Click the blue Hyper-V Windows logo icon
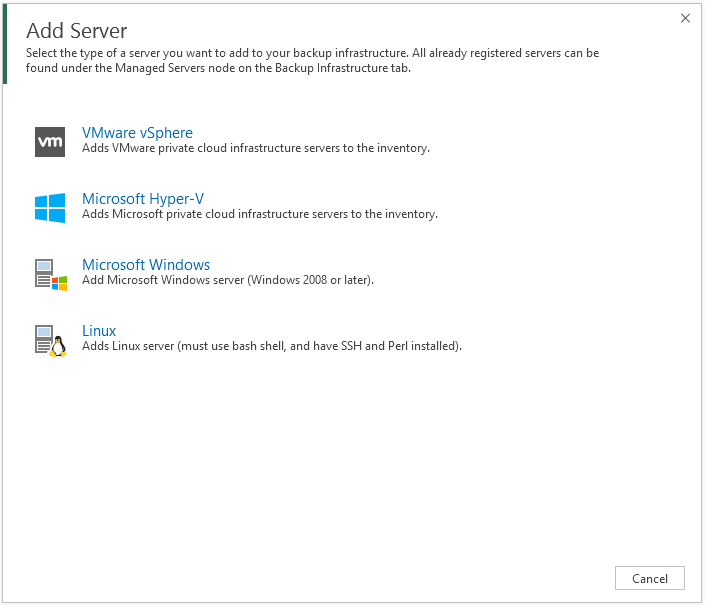Image resolution: width=706 pixels, height=608 pixels. [x=50, y=208]
